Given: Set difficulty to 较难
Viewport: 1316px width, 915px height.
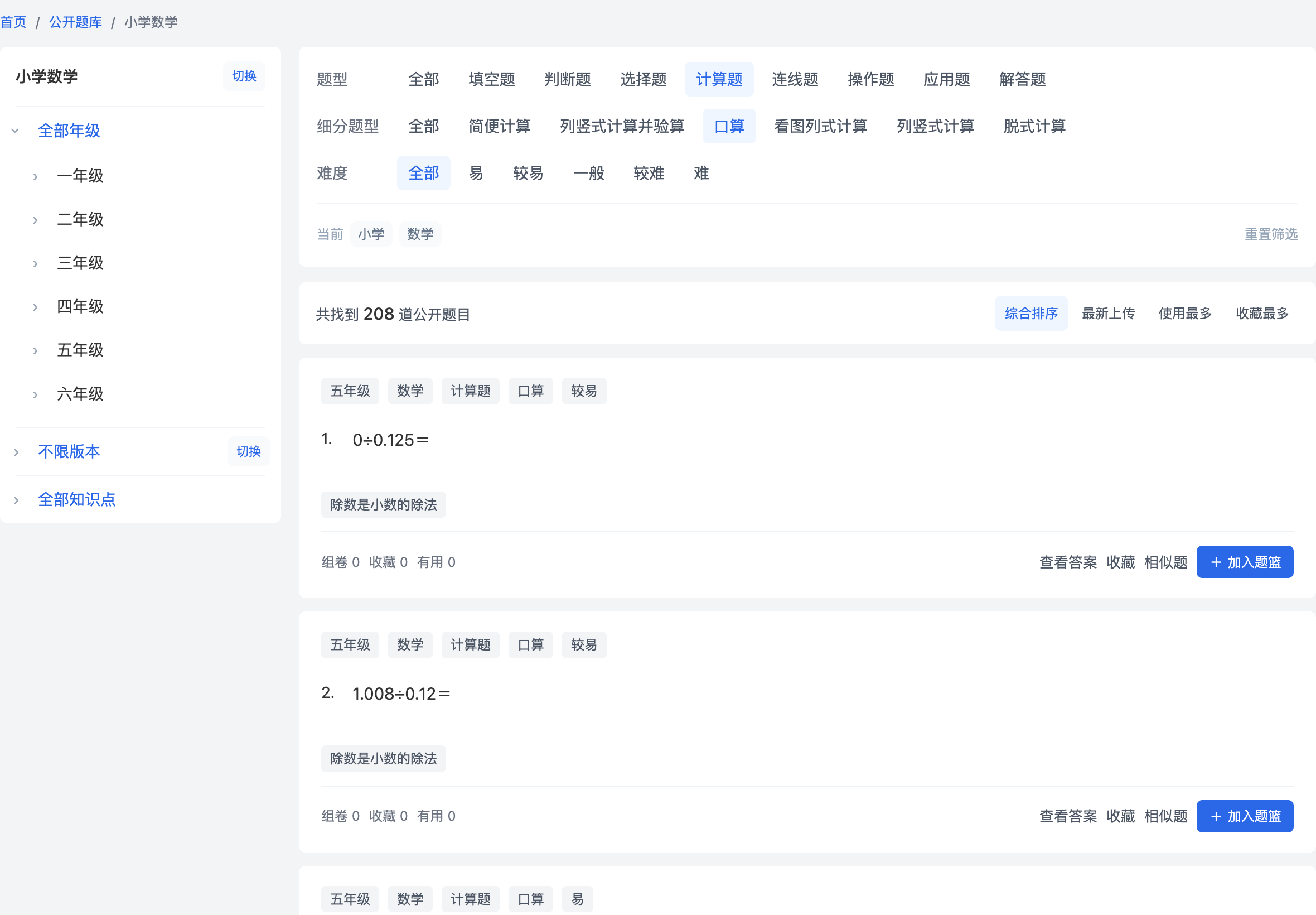Looking at the screenshot, I should (649, 173).
